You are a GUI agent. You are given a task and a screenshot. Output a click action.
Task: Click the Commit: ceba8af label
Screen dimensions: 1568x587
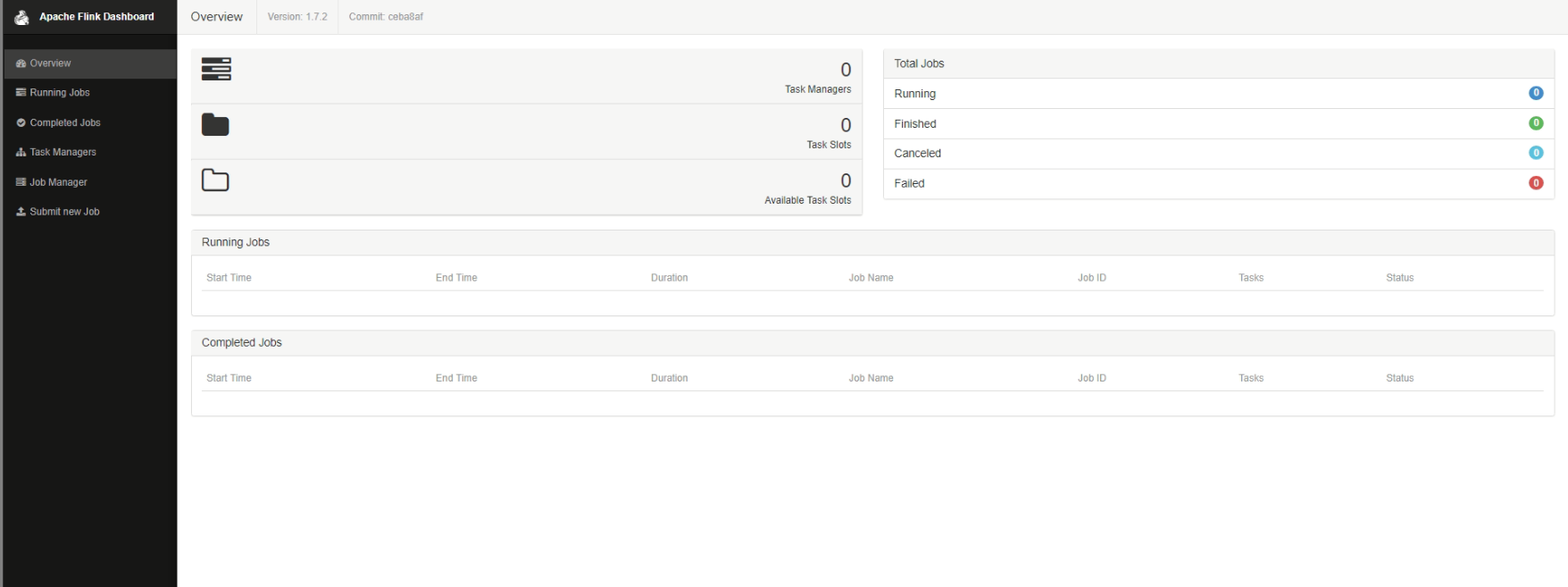click(x=386, y=17)
